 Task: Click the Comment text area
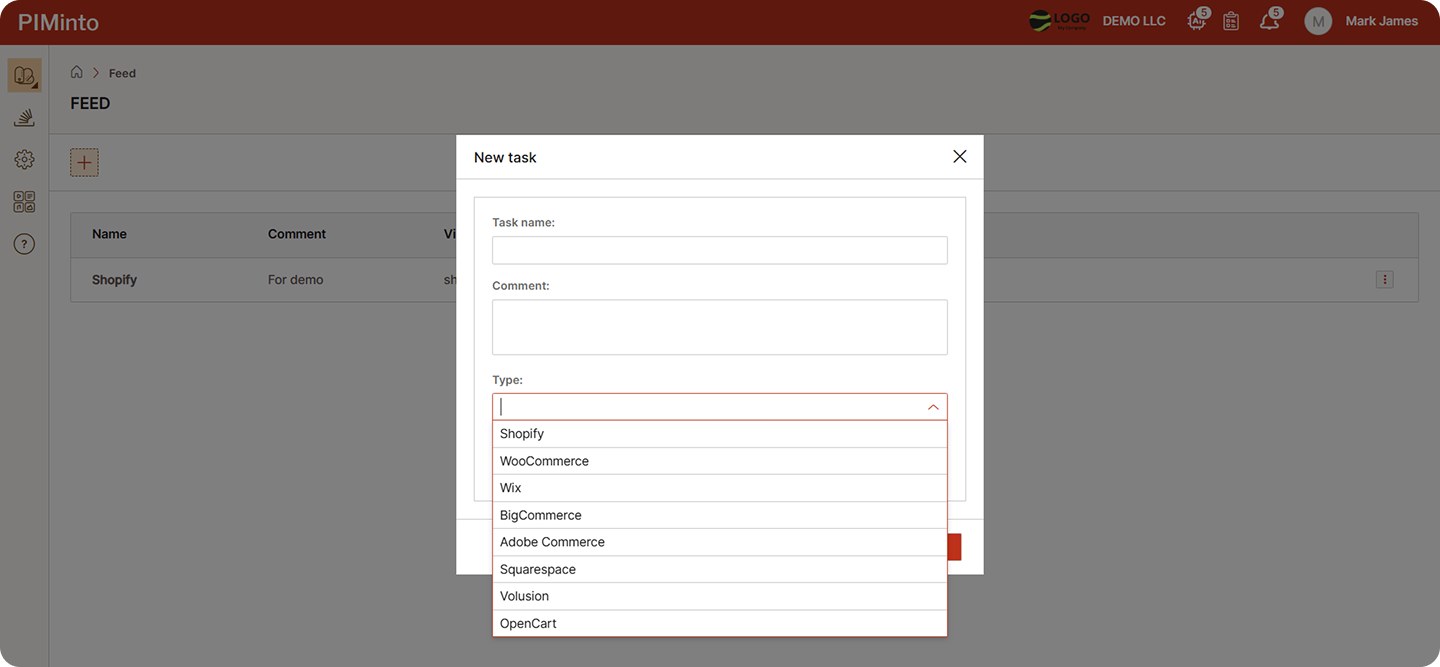point(719,327)
